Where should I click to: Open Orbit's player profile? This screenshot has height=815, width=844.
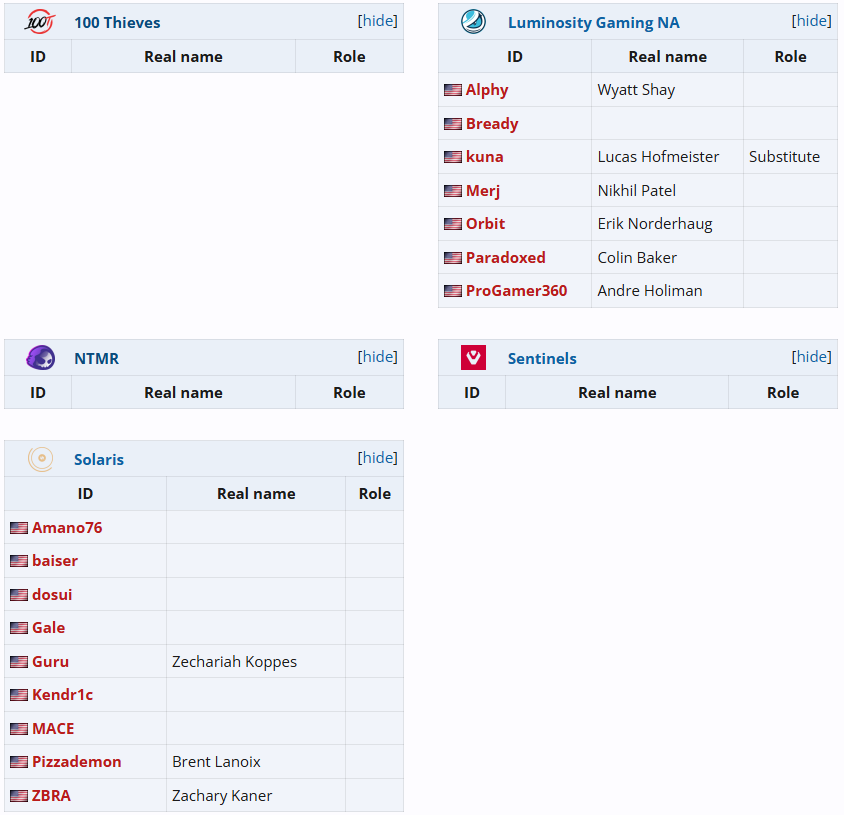486,223
